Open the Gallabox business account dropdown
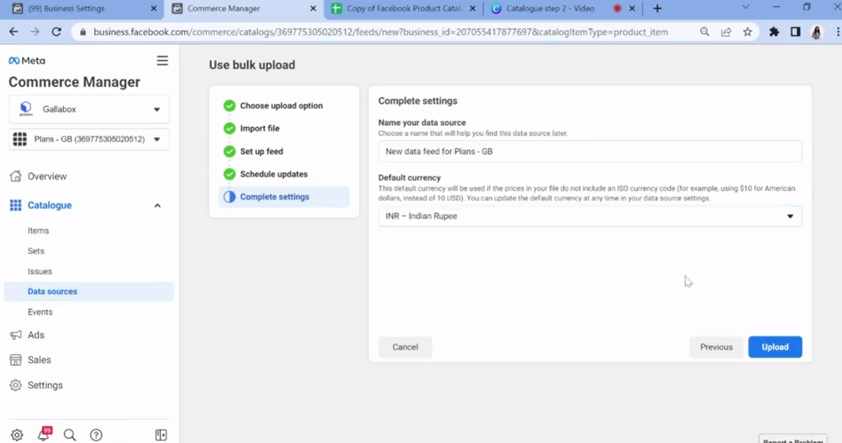This screenshot has height=443, width=842. pos(89,109)
